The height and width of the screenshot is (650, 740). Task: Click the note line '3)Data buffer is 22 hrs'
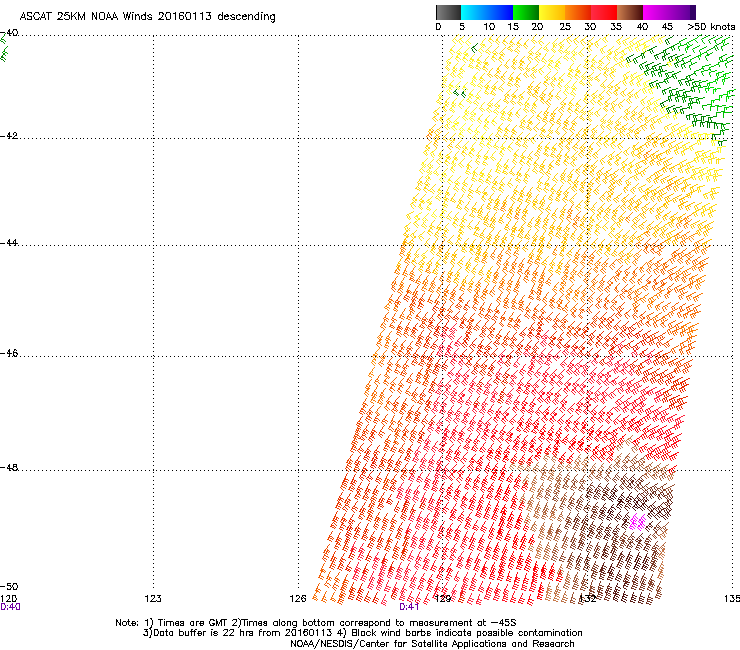pos(362,633)
